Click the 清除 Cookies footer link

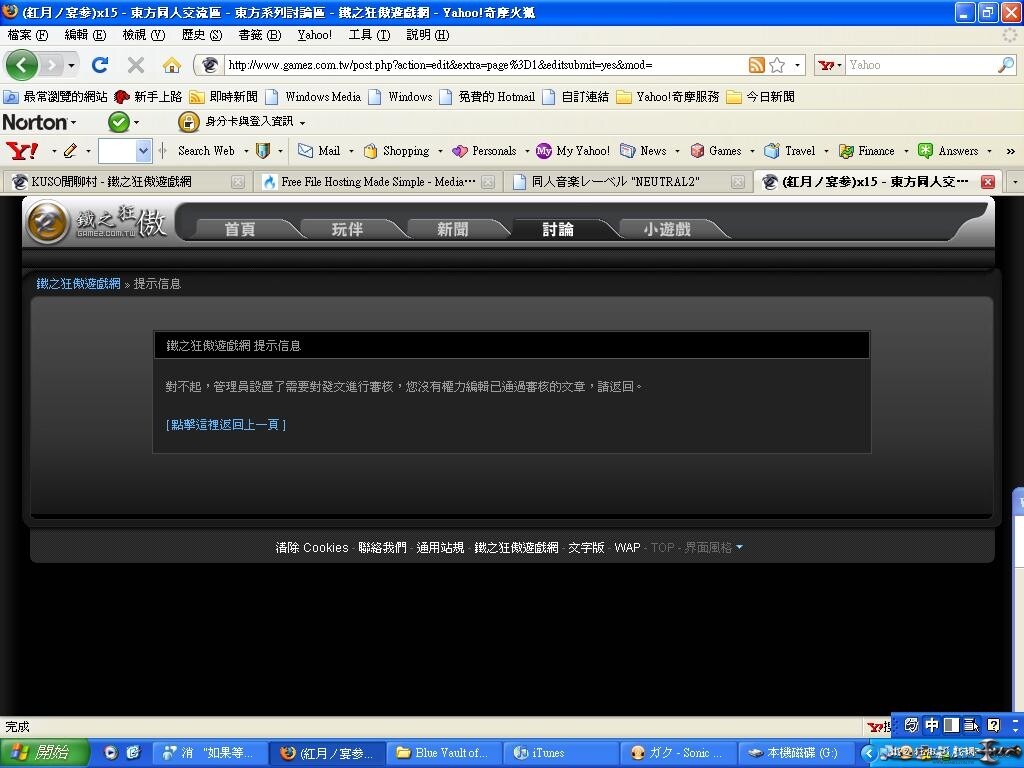[x=312, y=548]
